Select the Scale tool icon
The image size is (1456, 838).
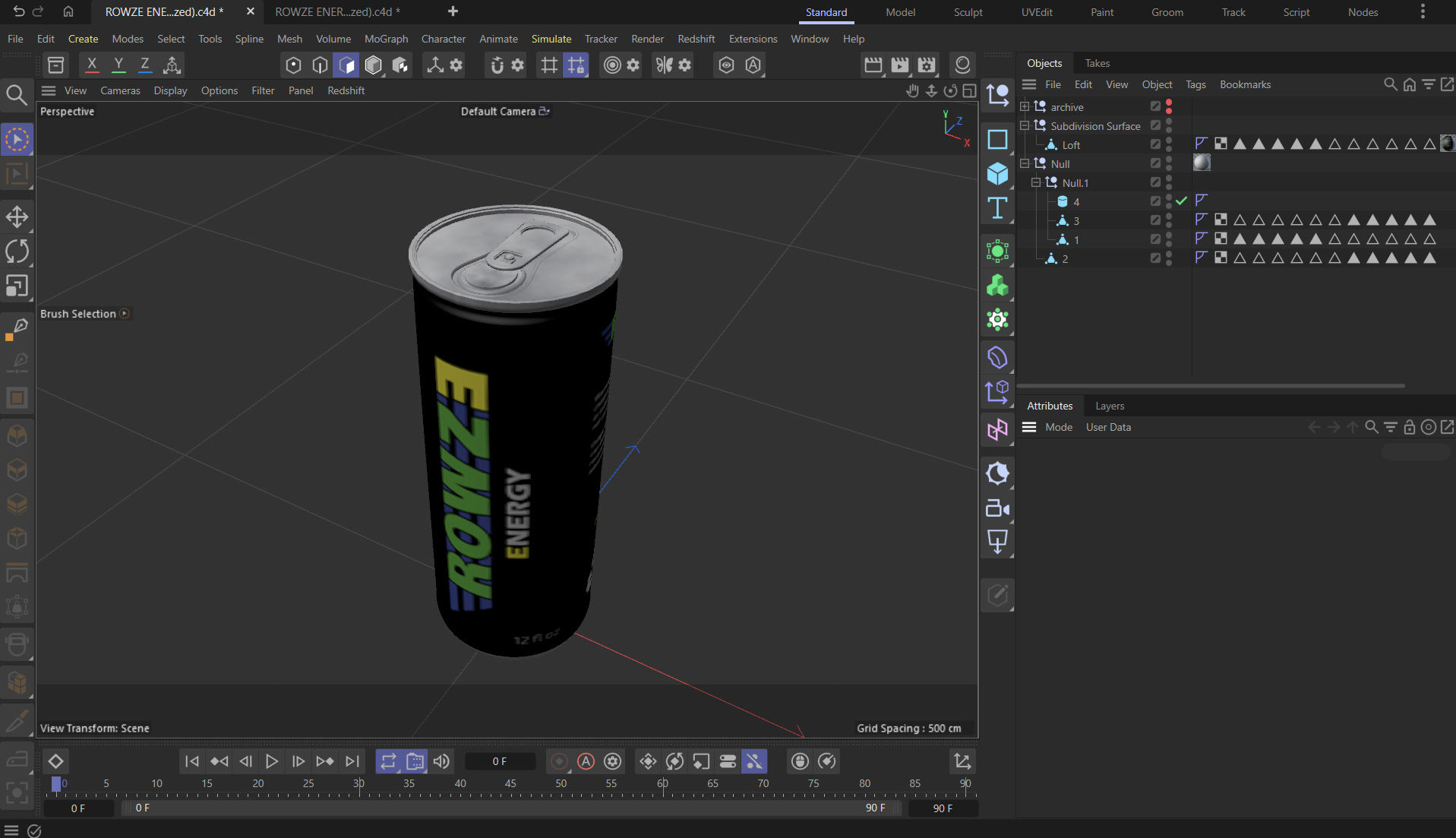click(x=17, y=286)
